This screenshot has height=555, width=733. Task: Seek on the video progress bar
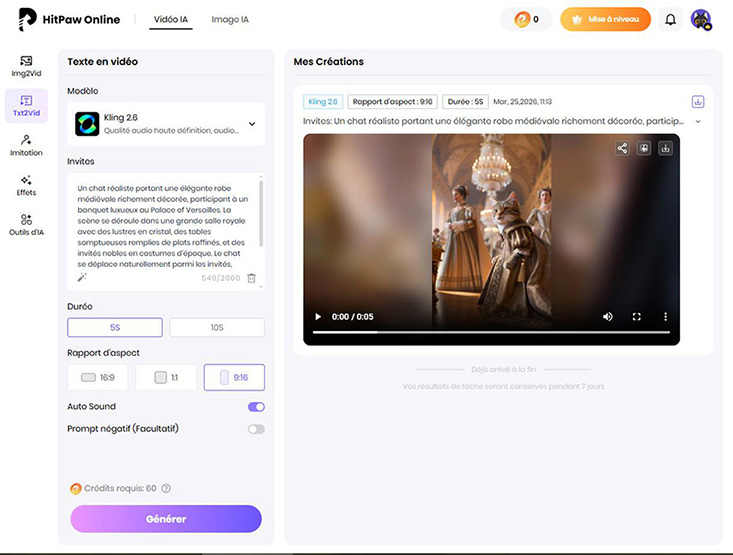(x=491, y=332)
